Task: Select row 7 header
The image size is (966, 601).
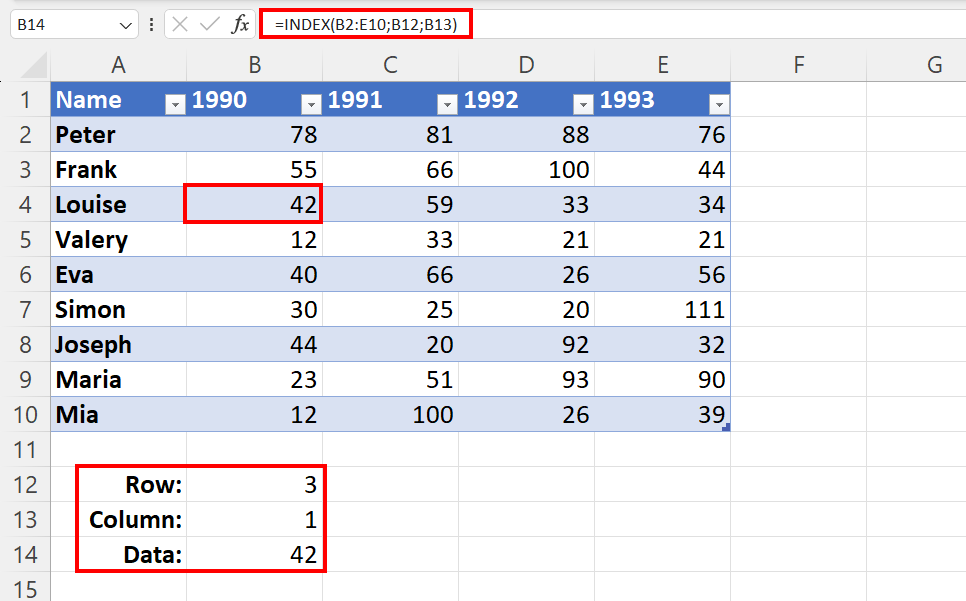Action: click(25, 309)
